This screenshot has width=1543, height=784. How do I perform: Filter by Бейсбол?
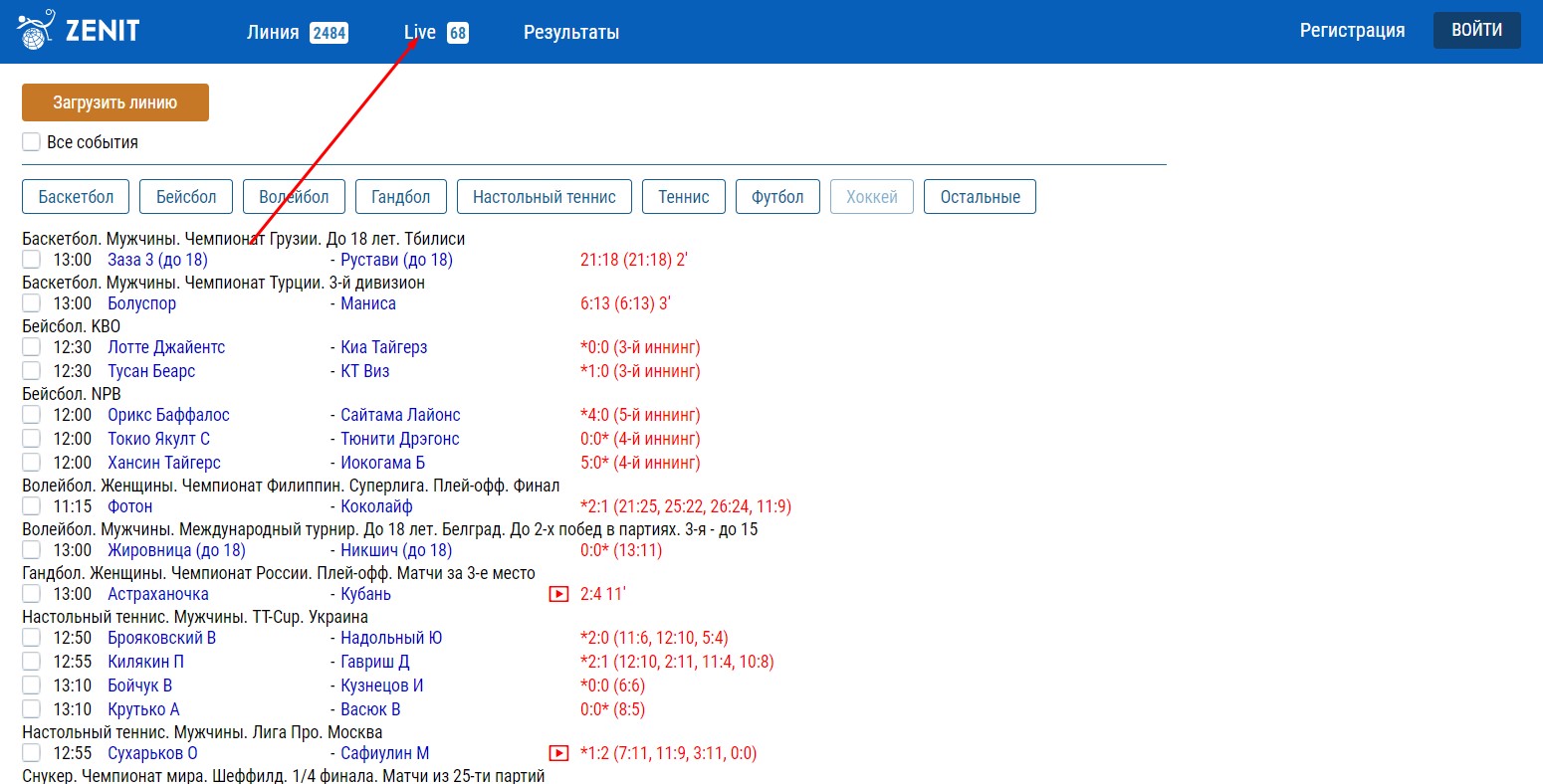click(186, 196)
